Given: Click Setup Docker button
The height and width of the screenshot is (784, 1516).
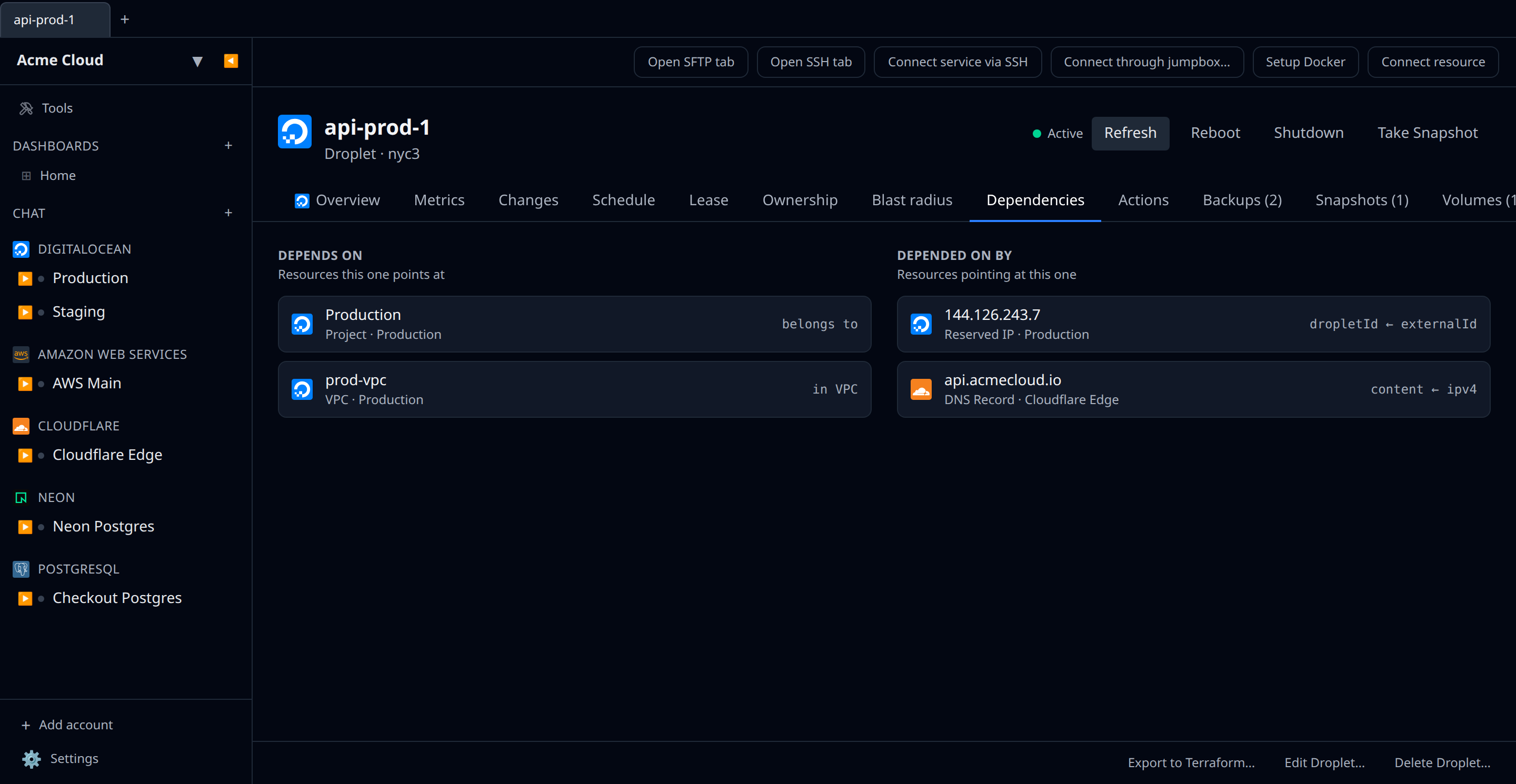Looking at the screenshot, I should coord(1305,62).
